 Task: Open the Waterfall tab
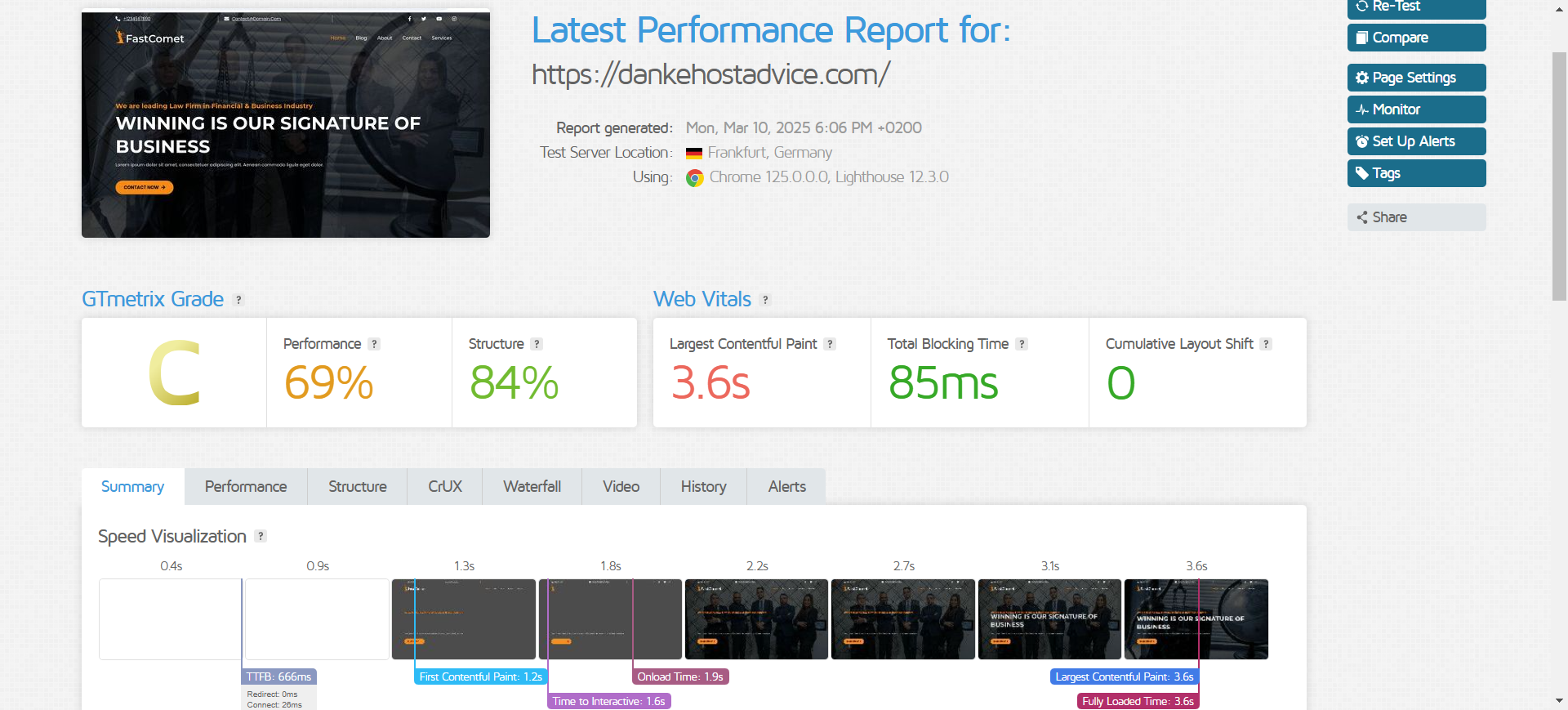[532, 487]
